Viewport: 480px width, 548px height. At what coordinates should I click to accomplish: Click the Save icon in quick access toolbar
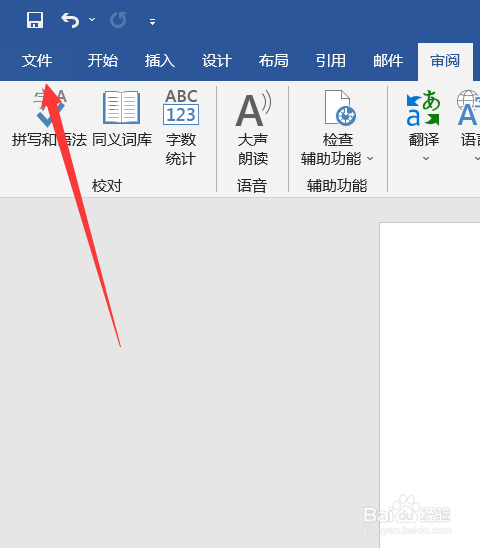click(x=35, y=20)
